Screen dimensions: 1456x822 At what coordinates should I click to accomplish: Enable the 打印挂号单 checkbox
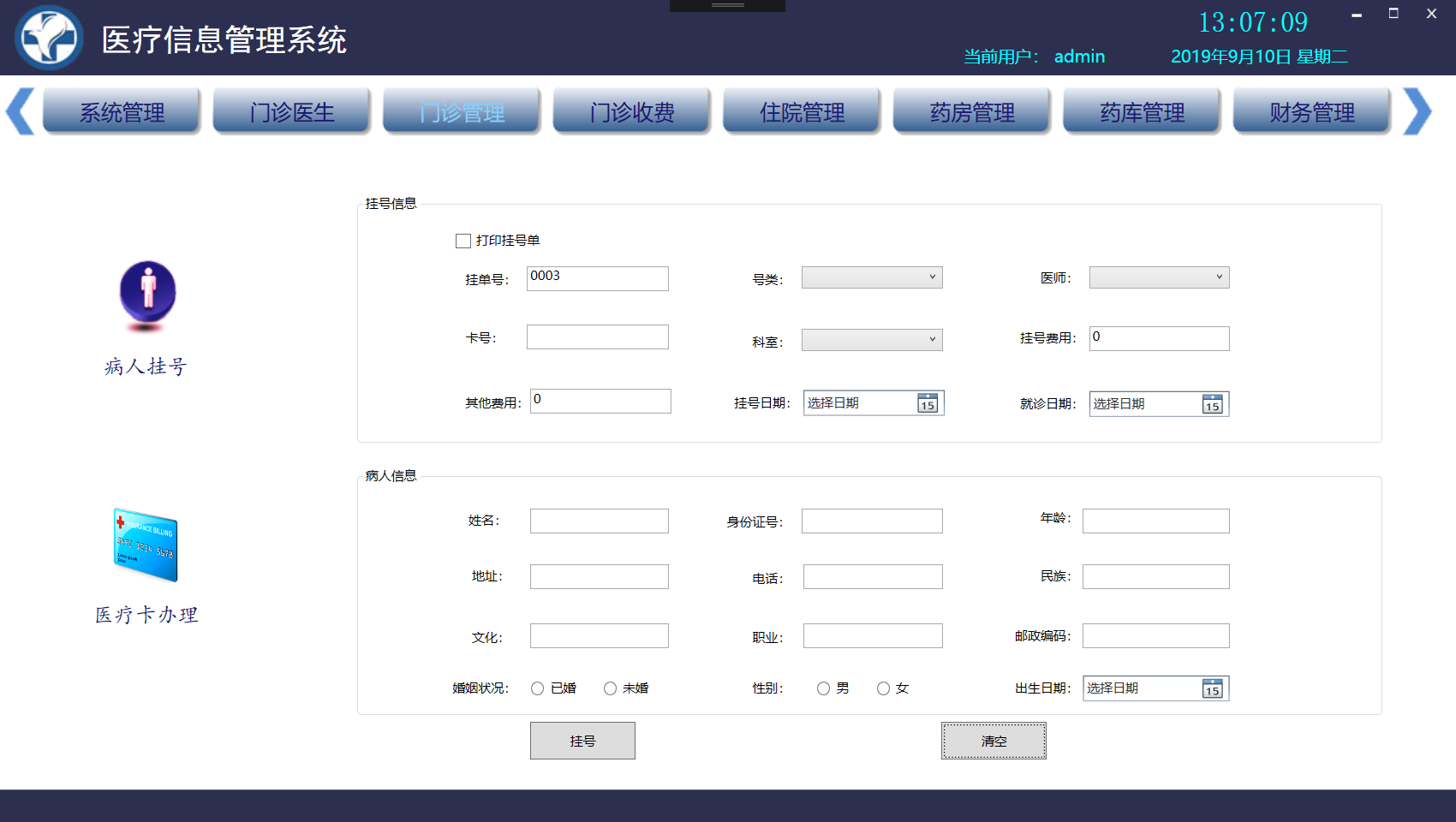point(463,241)
